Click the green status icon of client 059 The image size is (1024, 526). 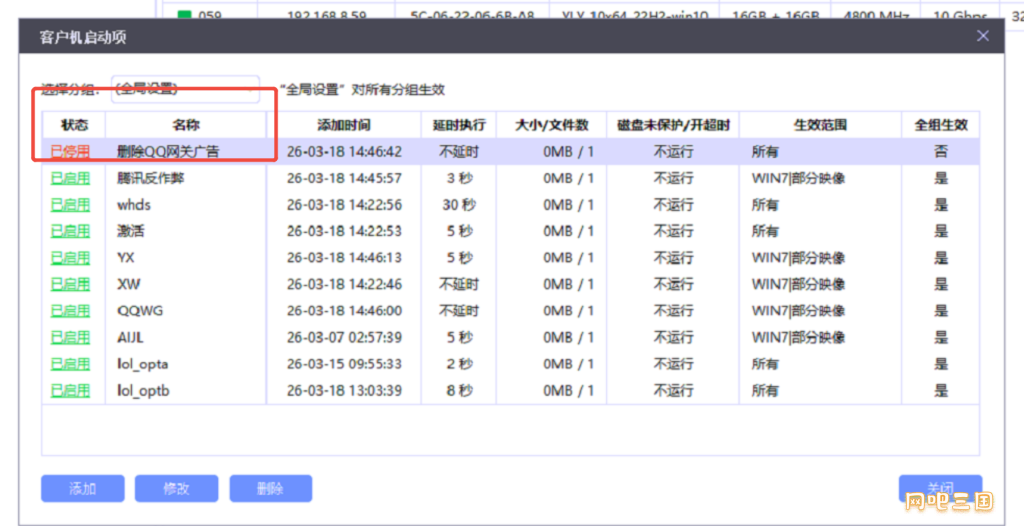pyautogui.click(x=183, y=15)
